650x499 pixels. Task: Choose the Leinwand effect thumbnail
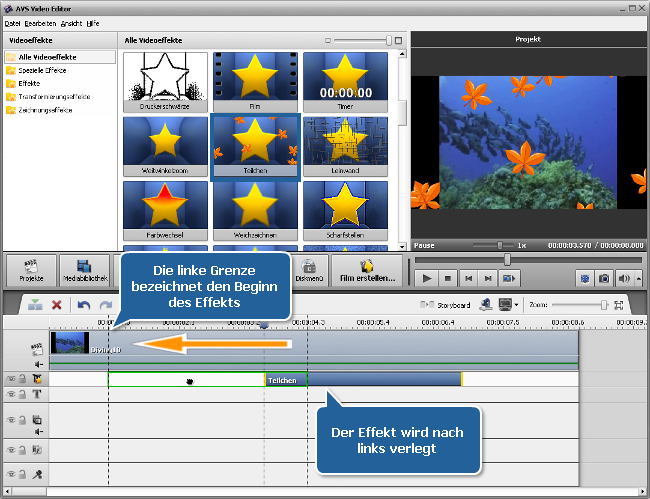click(x=345, y=146)
